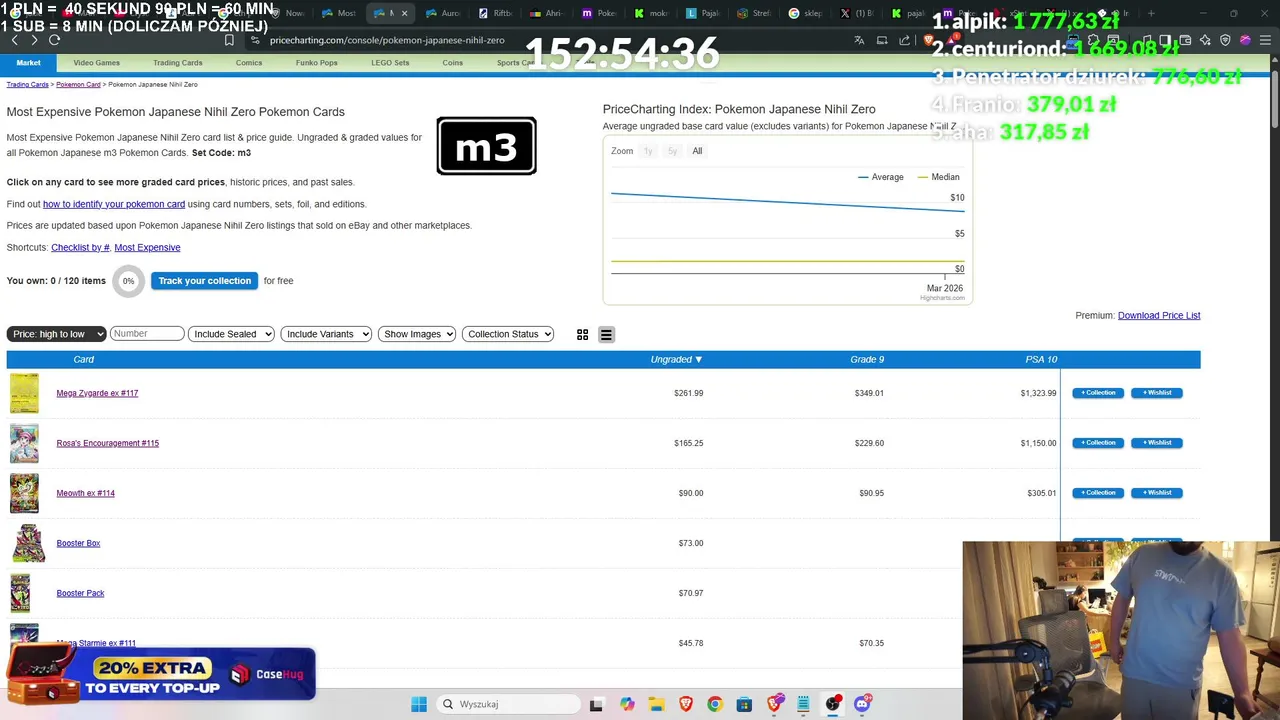Open Task View in taskbar

pos(596,704)
